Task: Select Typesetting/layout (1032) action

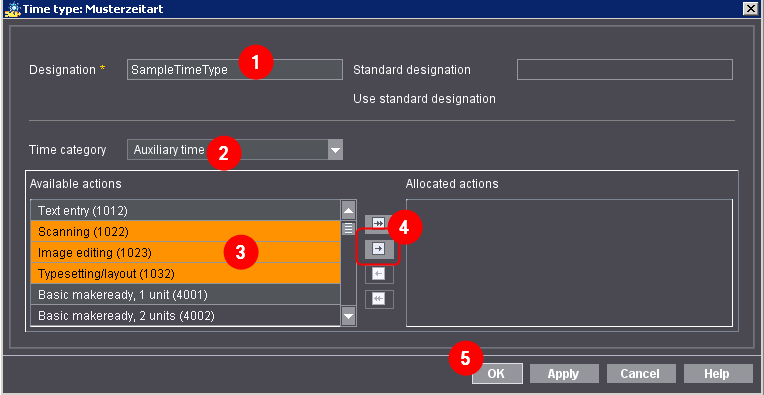Action: click(185, 274)
